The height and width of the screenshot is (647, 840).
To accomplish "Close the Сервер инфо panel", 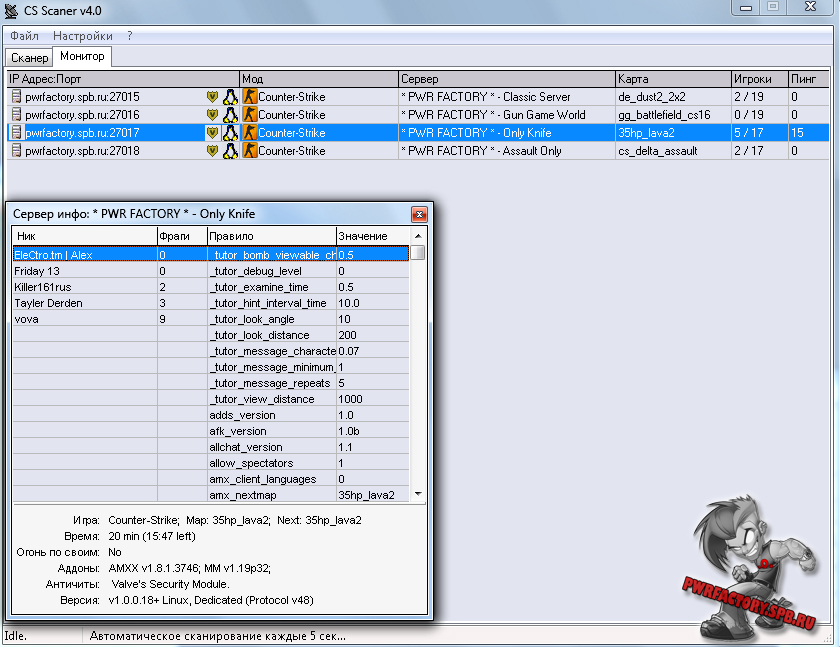I will tap(420, 214).
